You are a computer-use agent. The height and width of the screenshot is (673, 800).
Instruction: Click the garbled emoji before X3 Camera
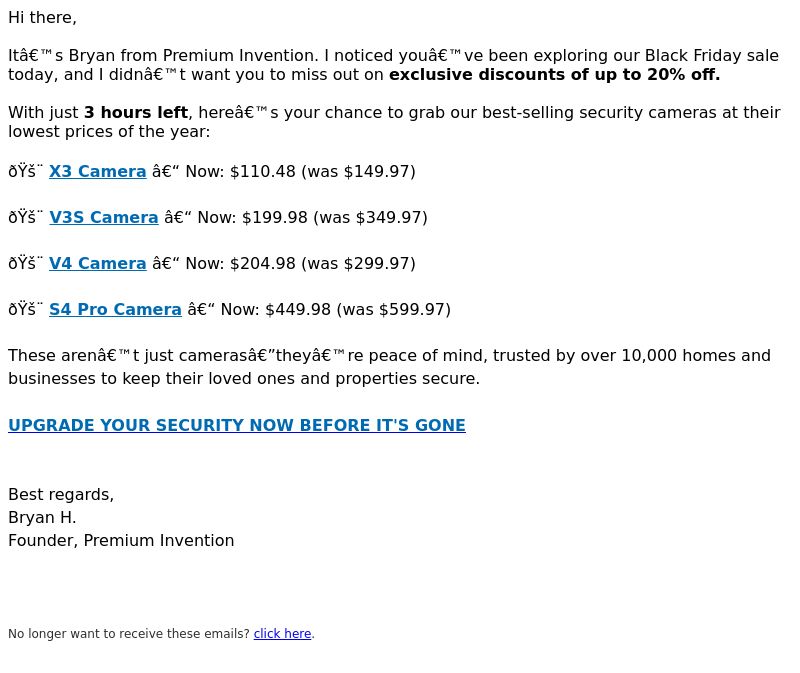click(x=26, y=172)
